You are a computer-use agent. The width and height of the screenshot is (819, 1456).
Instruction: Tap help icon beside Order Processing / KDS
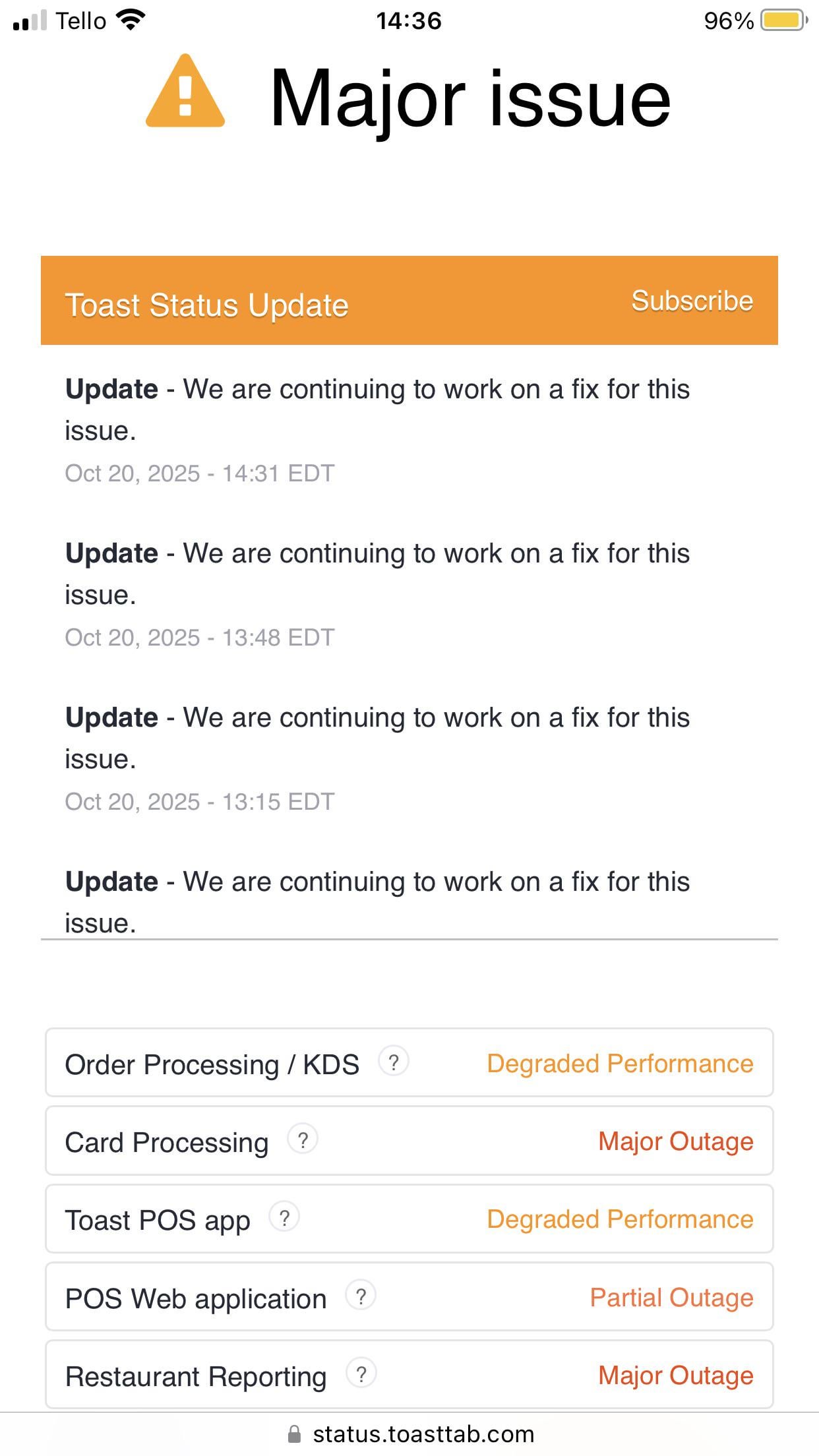(x=394, y=1062)
